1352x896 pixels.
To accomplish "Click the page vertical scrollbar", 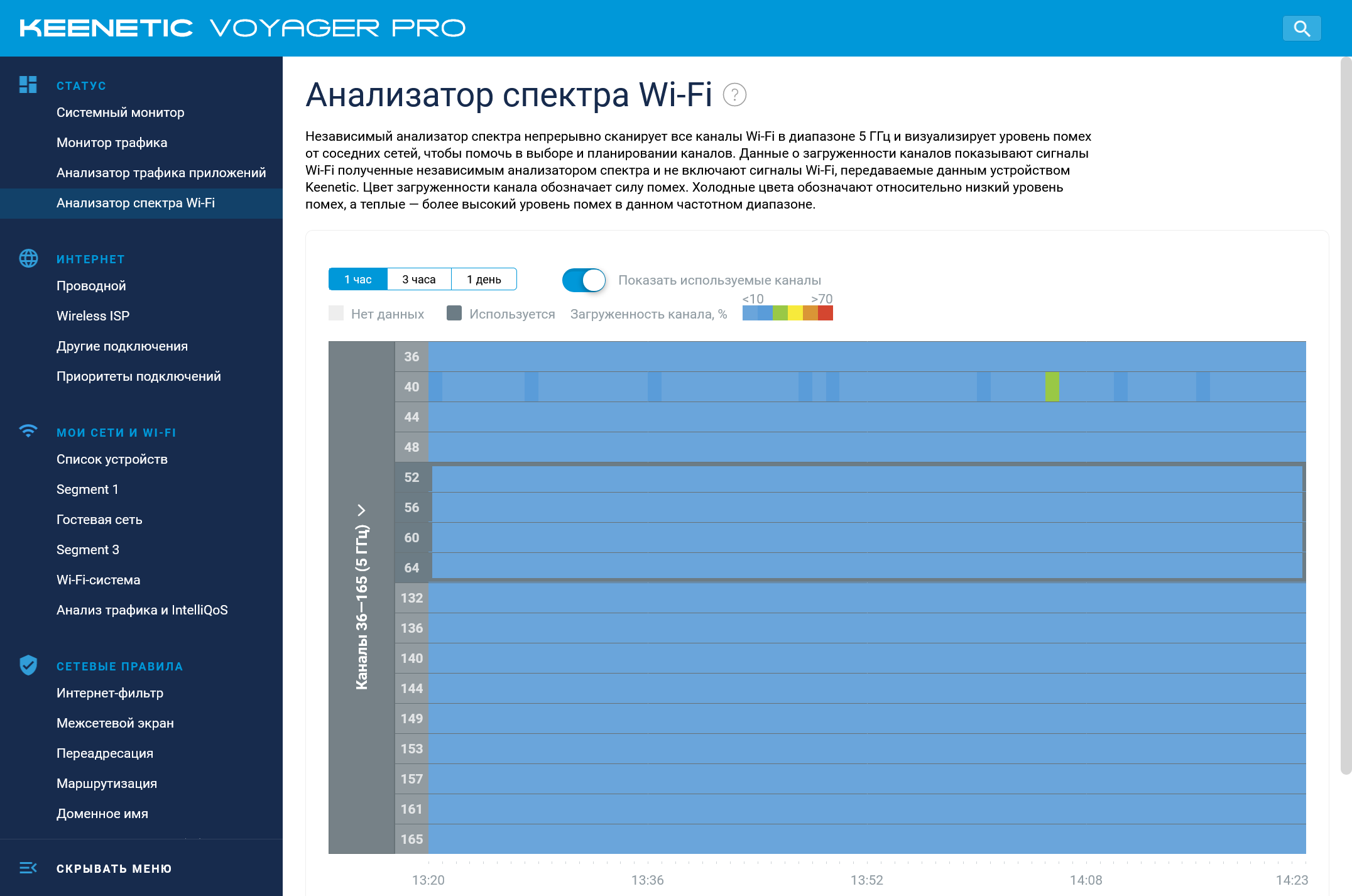I will pyautogui.click(x=1346, y=415).
